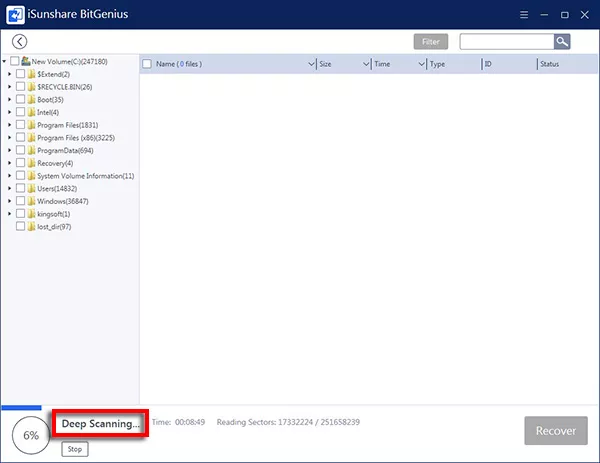Click the Recovery folder icon
The width and height of the screenshot is (600, 463).
click(x=32, y=163)
